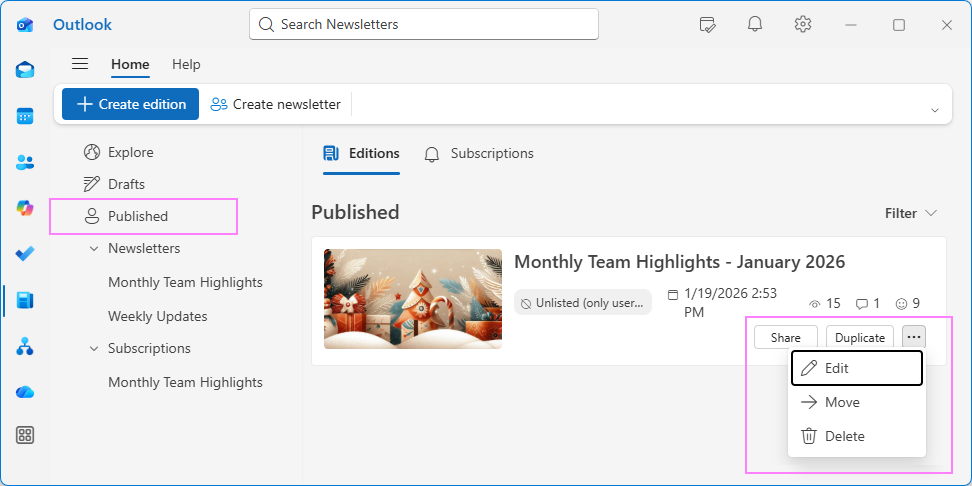Collapse the Subscriptions tree section
This screenshot has width=972, height=486.
[94, 348]
